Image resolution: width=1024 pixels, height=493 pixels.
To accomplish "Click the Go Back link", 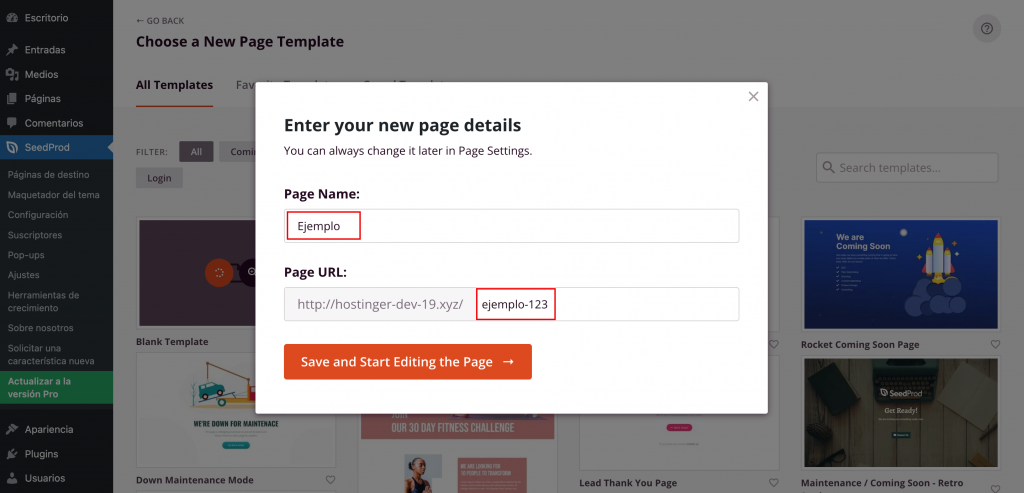I will (160, 21).
